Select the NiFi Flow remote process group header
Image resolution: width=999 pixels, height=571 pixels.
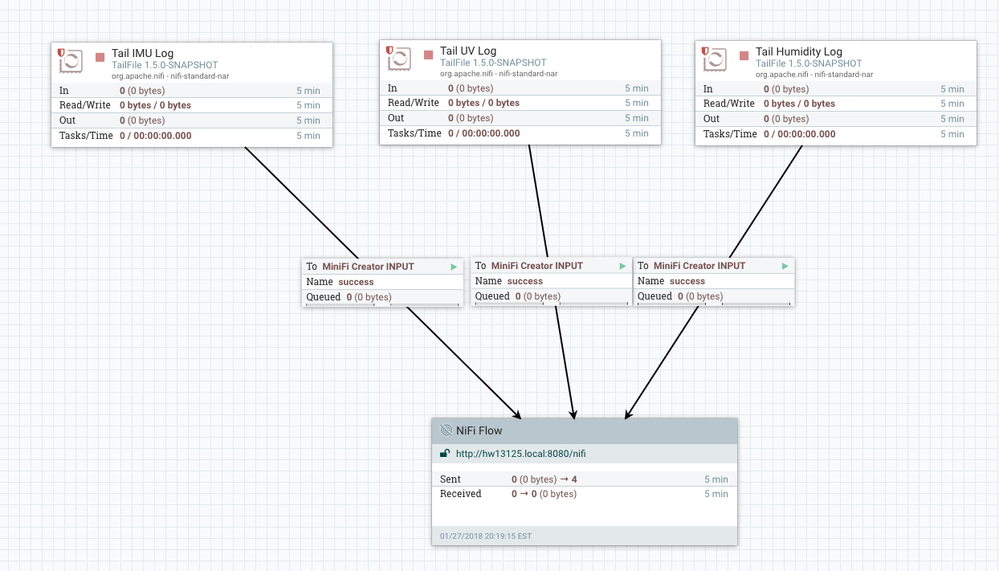584,431
